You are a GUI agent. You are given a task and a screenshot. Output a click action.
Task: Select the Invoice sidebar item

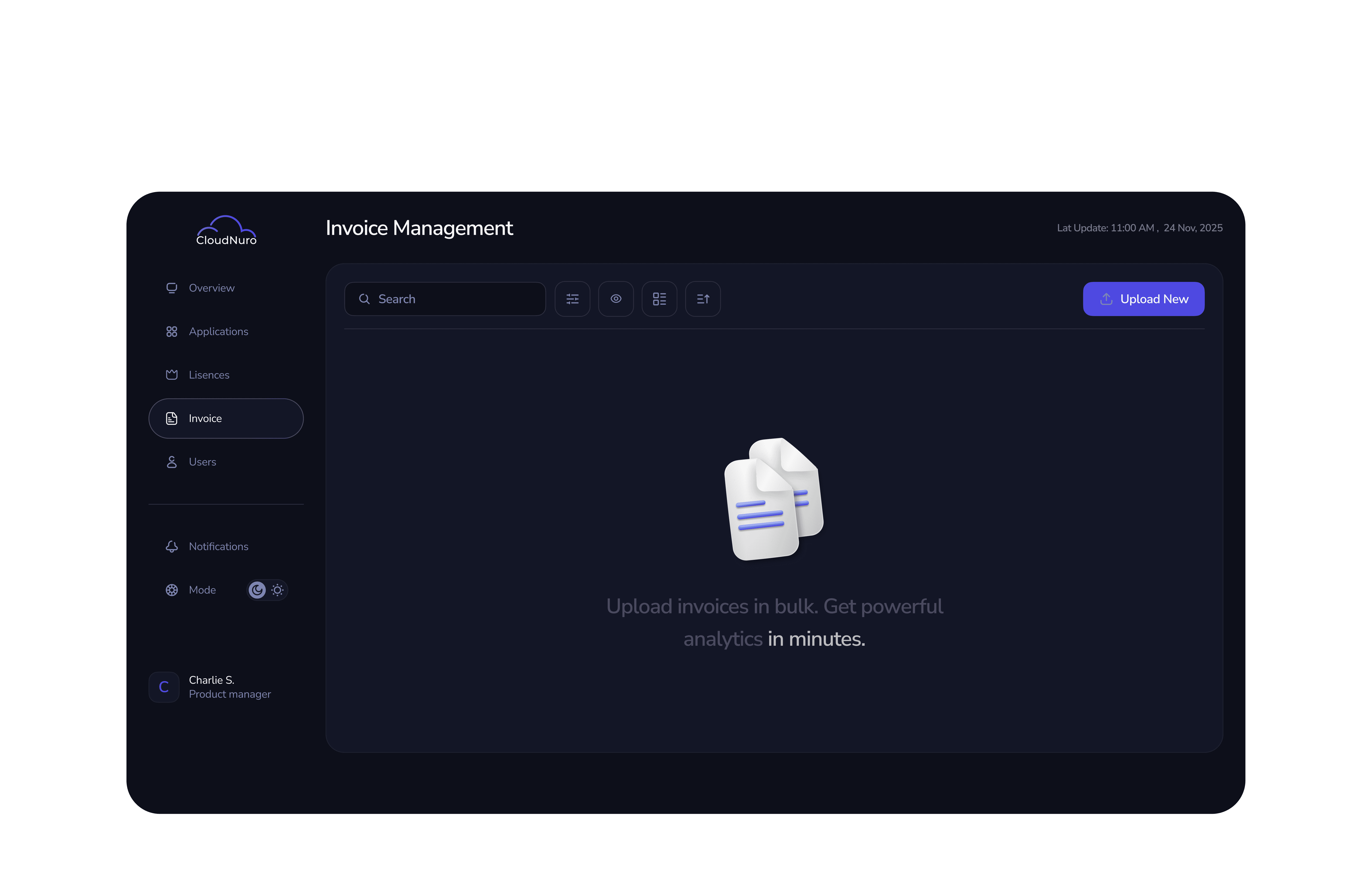226,419
